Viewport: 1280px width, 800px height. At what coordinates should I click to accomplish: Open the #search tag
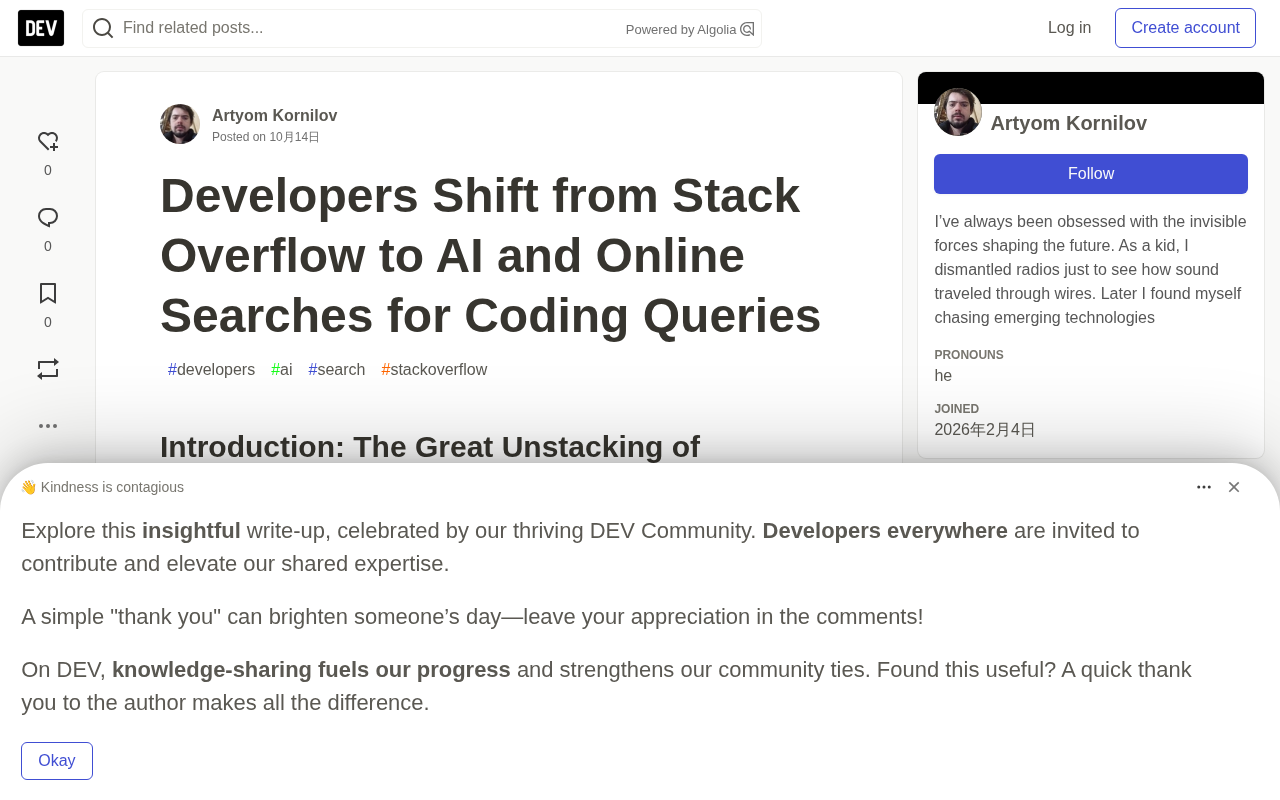pyautogui.click(x=337, y=370)
